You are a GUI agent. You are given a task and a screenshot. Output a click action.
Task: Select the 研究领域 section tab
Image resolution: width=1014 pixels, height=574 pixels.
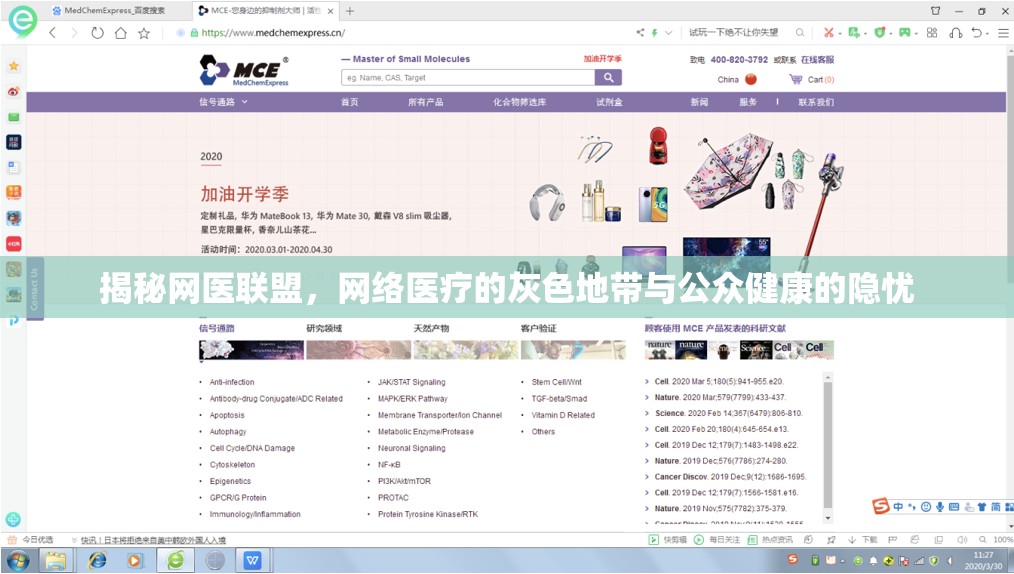[324, 328]
